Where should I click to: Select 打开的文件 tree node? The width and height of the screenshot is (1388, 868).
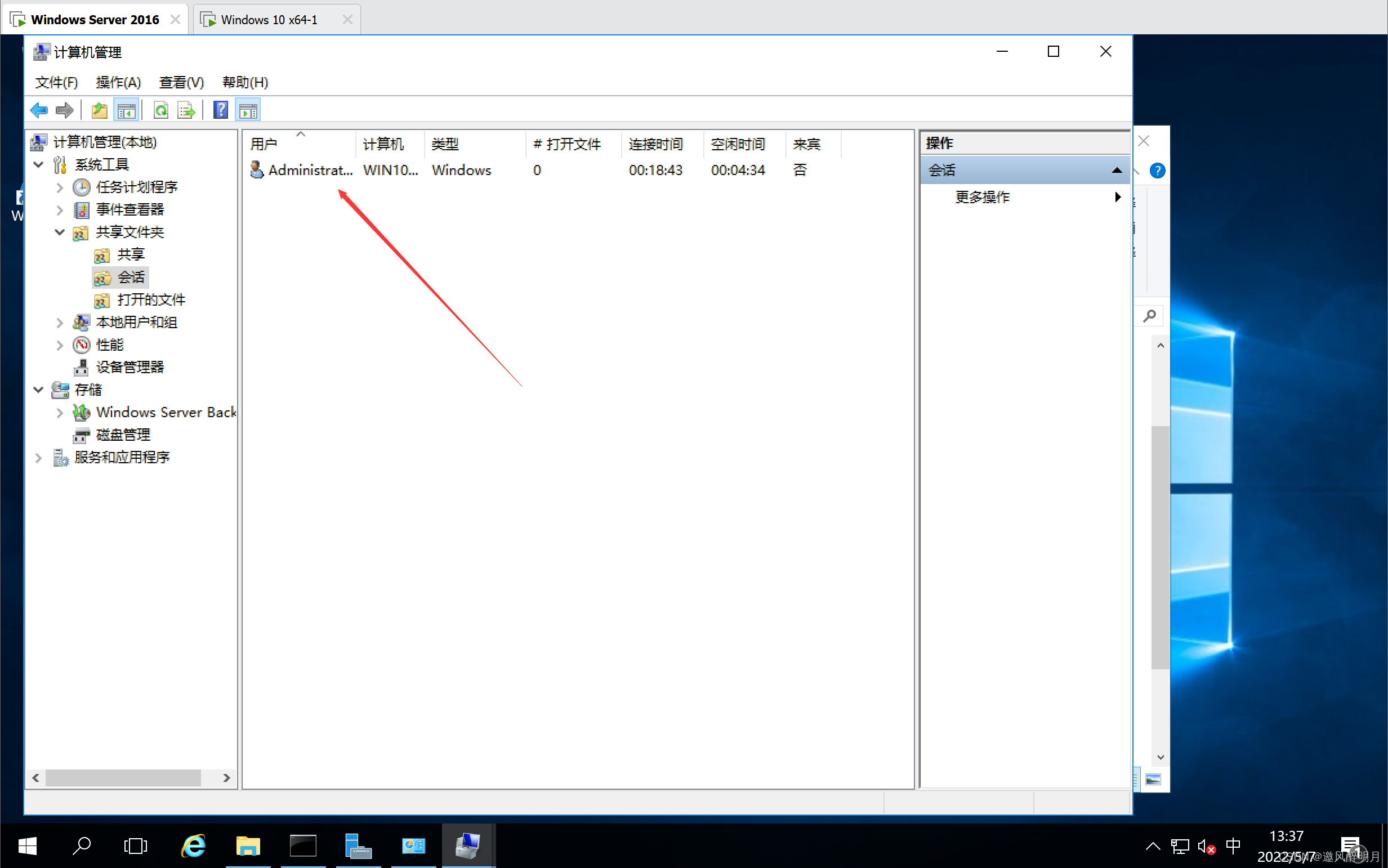[x=151, y=299]
